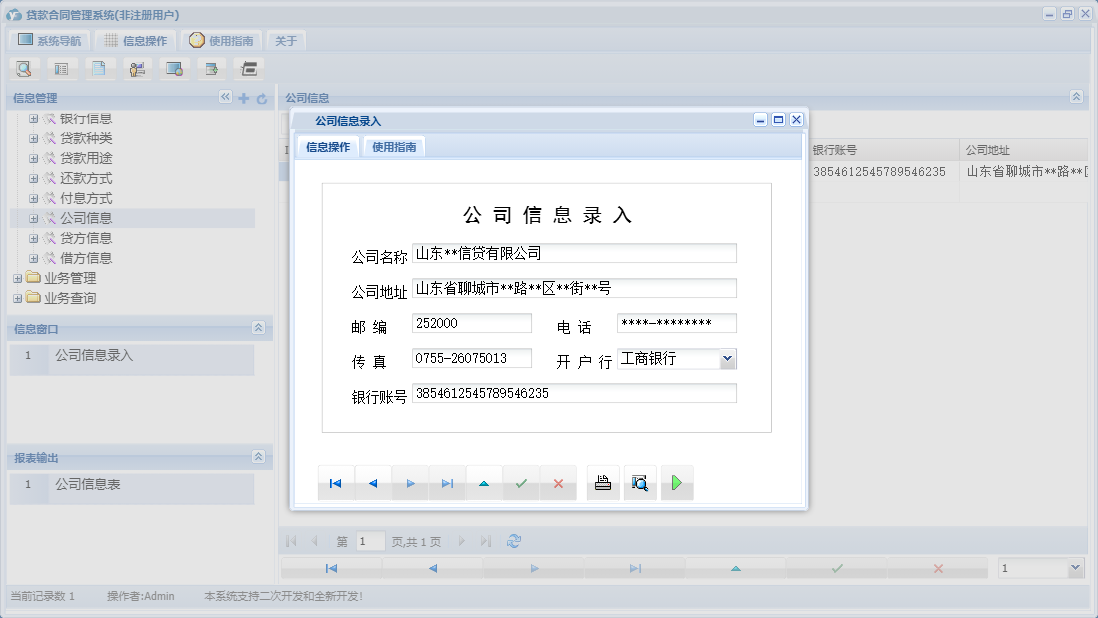Collapse the 信息窗口 panel
Screen dimensions: 1098x618
[260, 328]
